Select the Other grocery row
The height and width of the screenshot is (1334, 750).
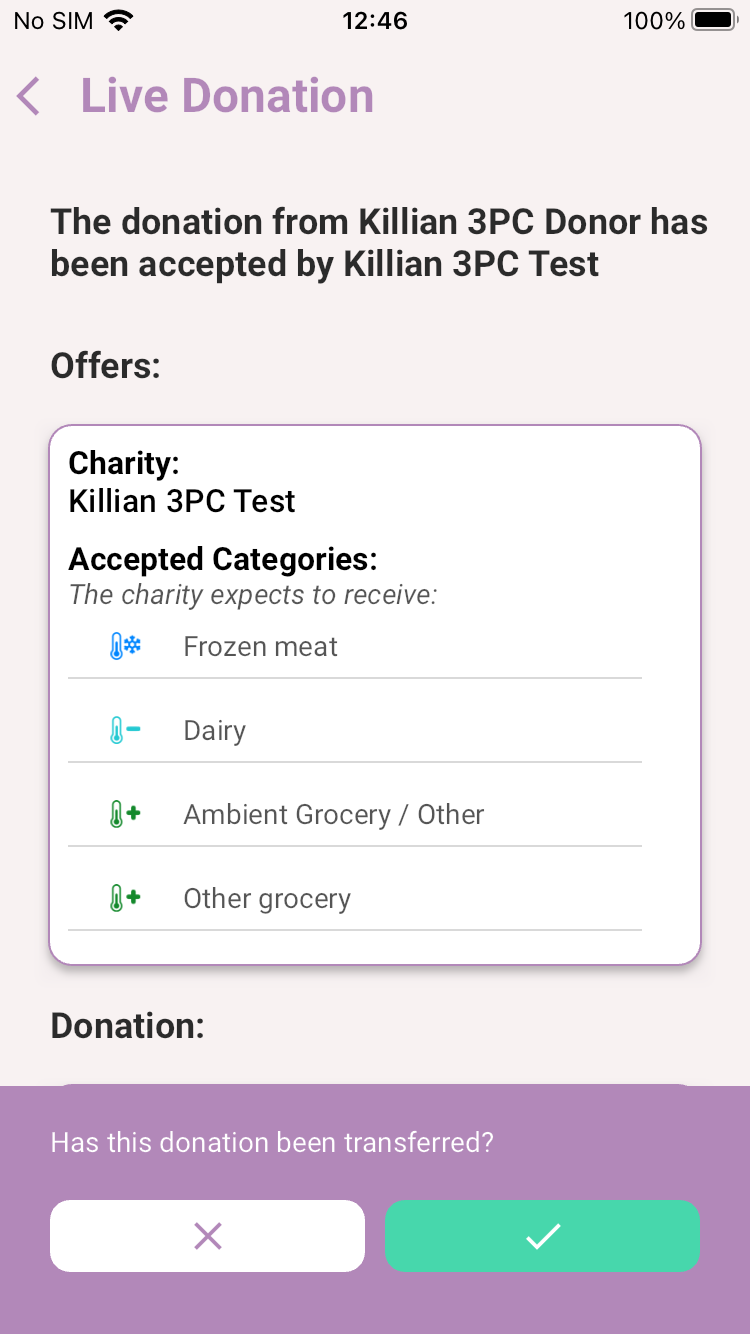[355, 899]
